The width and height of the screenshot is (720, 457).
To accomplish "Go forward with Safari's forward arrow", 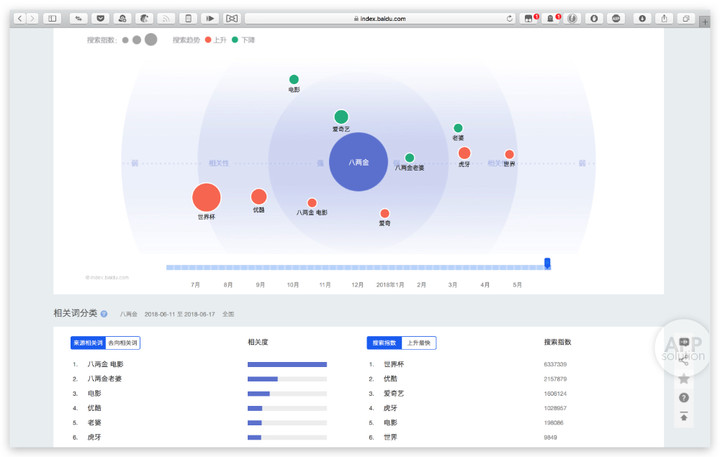I will 32,18.
